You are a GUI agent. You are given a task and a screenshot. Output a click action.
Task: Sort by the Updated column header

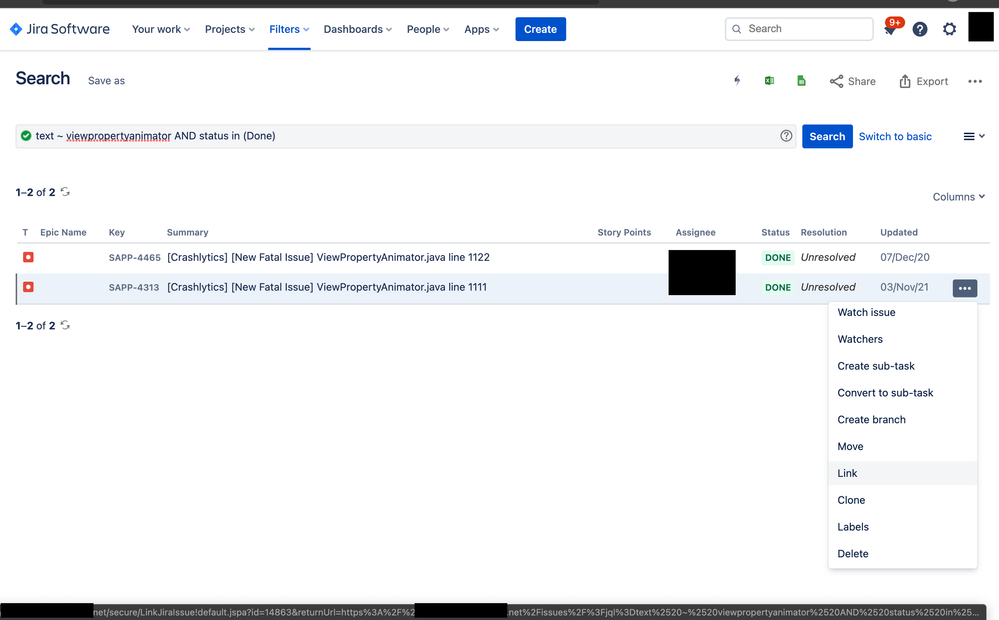pos(898,233)
